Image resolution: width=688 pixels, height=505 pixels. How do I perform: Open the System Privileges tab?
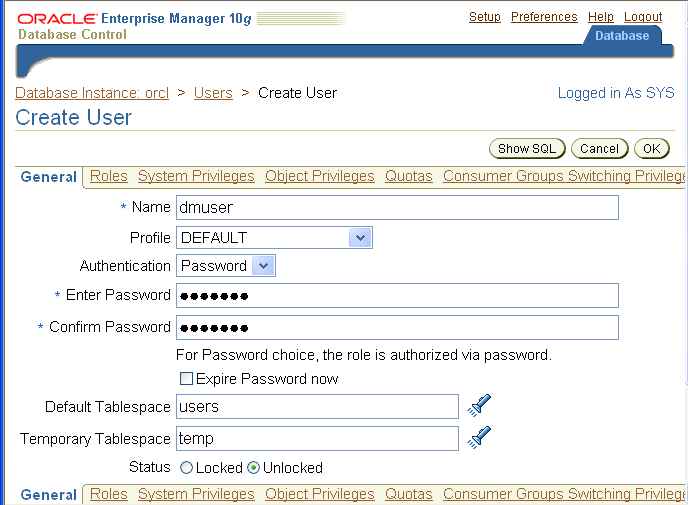[196, 176]
